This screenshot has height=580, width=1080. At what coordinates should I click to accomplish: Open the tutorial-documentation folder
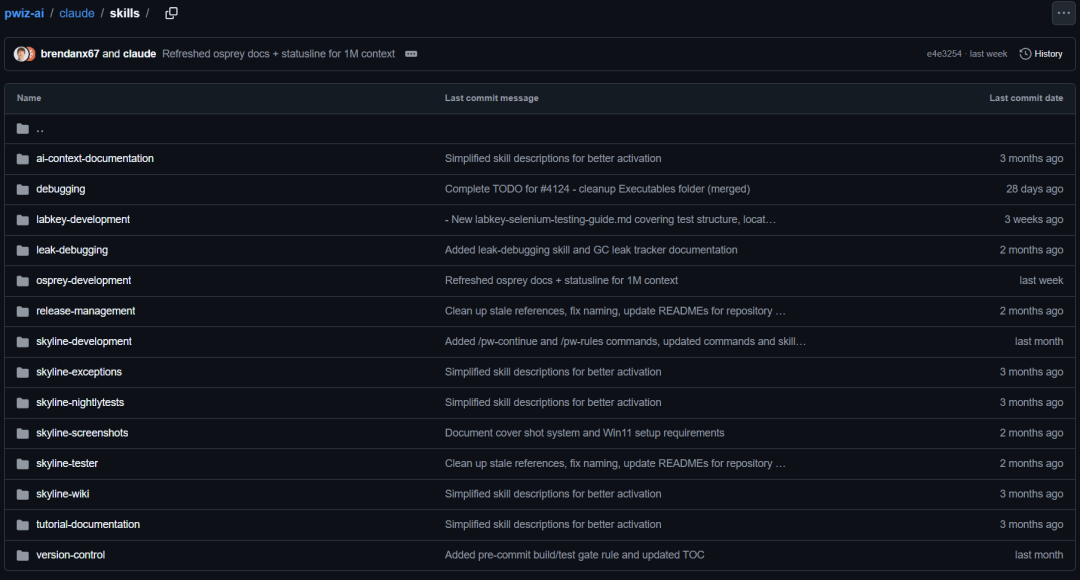[x=88, y=524]
